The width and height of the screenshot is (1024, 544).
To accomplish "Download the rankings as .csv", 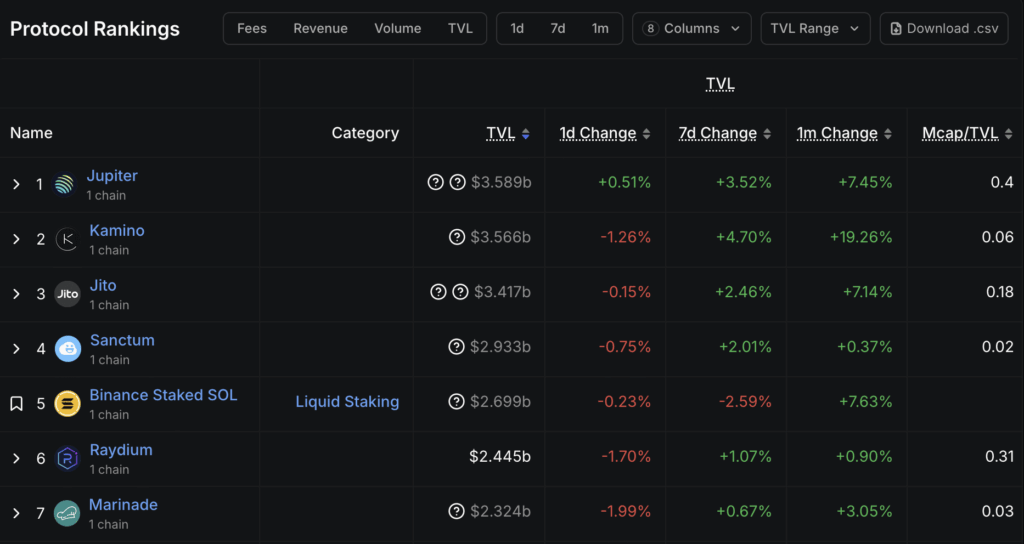I will [944, 28].
